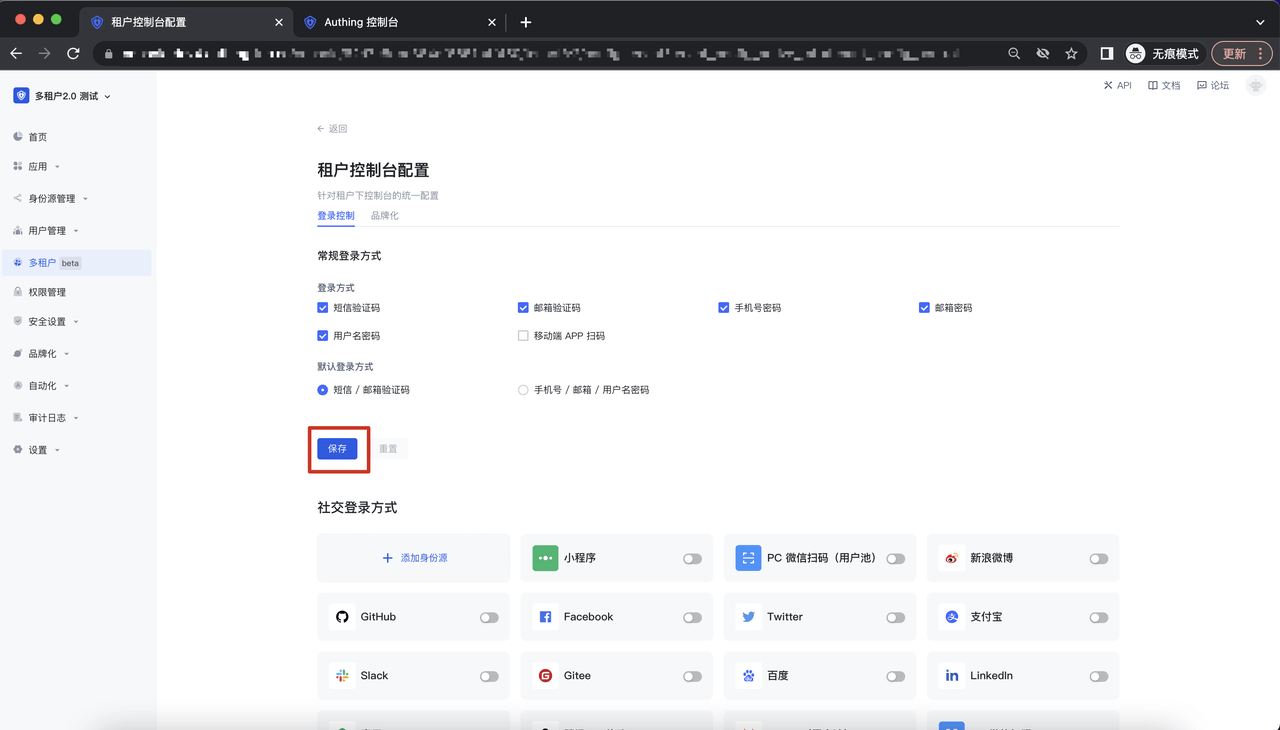Screen dimensions: 1280x730
Task: Click the LinkedIn logo icon
Action: point(951,676)
